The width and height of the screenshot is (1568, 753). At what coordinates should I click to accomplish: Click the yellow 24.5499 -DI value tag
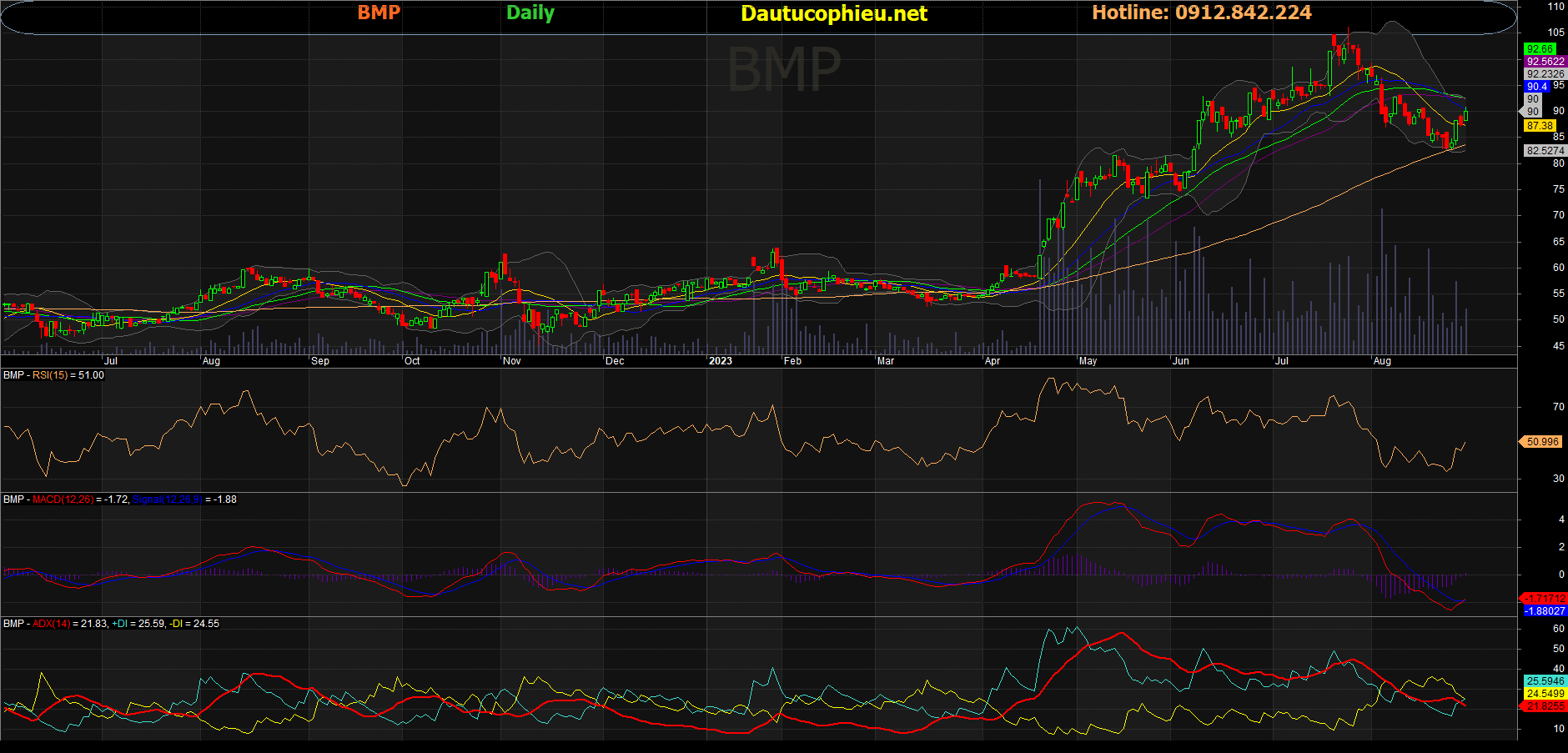(1545, 694)
